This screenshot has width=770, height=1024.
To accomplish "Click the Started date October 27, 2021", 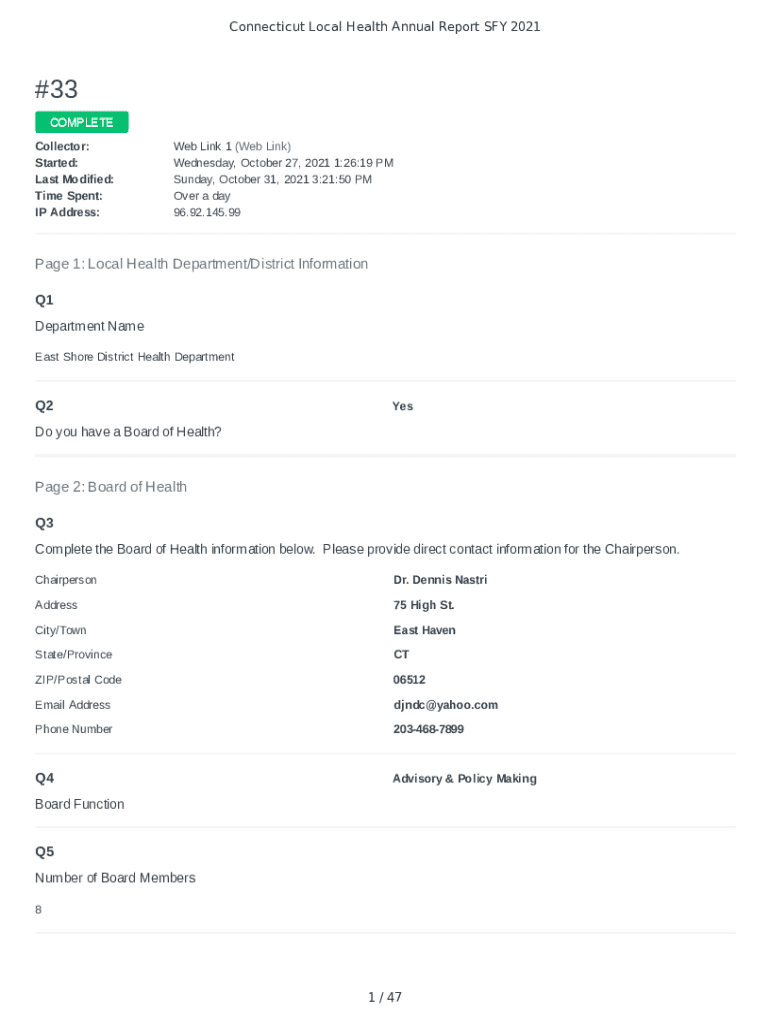I will [283, 162].
